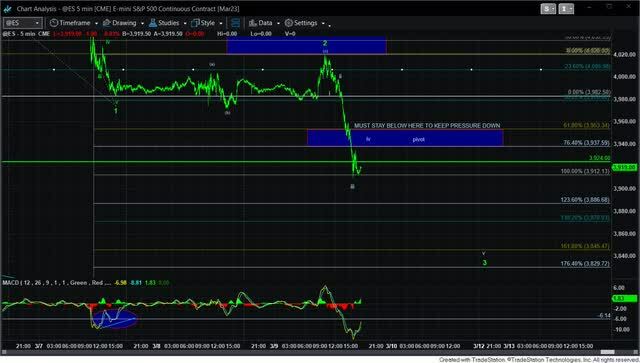Expand the Studies dropdown arrow
The height and width of the screenshot is (363, 640).
pyautogui.click(x=185, y=23)
